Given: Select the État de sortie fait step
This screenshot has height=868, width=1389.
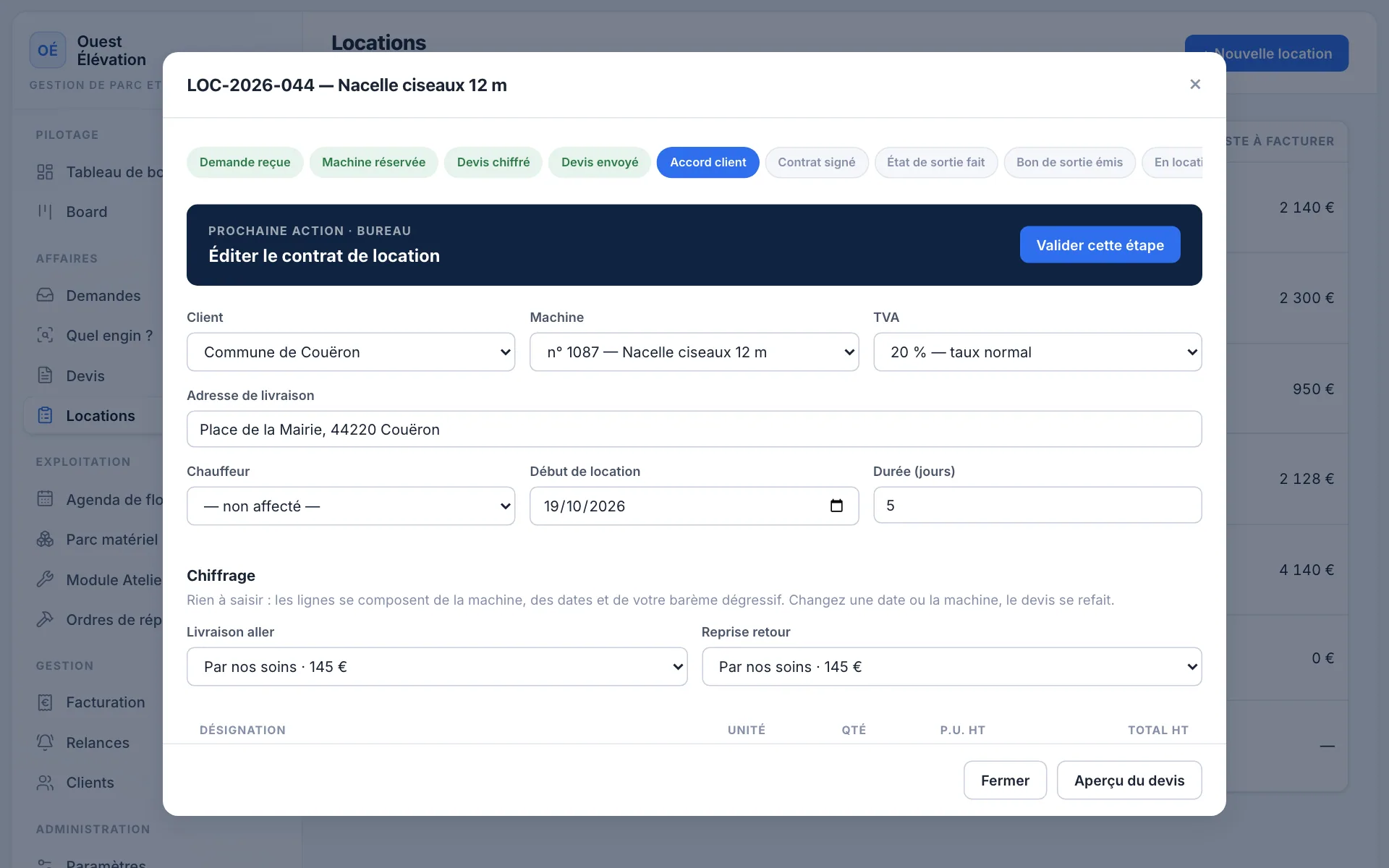Looking at the screenshot, I should [x=936, y=162].
